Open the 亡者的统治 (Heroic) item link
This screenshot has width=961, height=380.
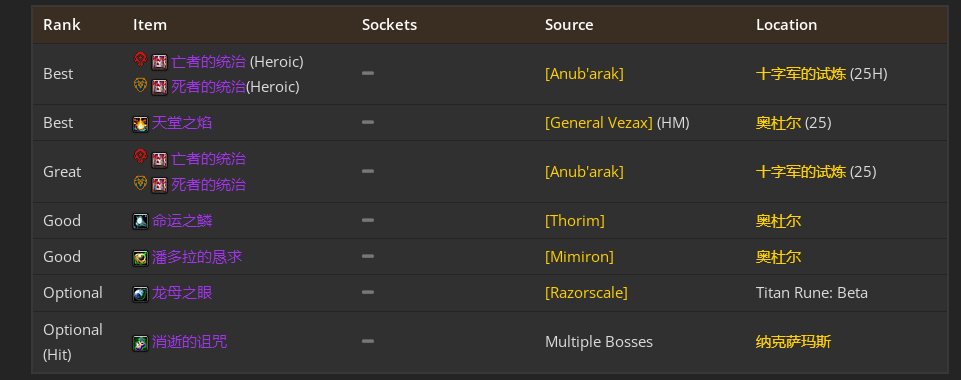click(208, 61)
